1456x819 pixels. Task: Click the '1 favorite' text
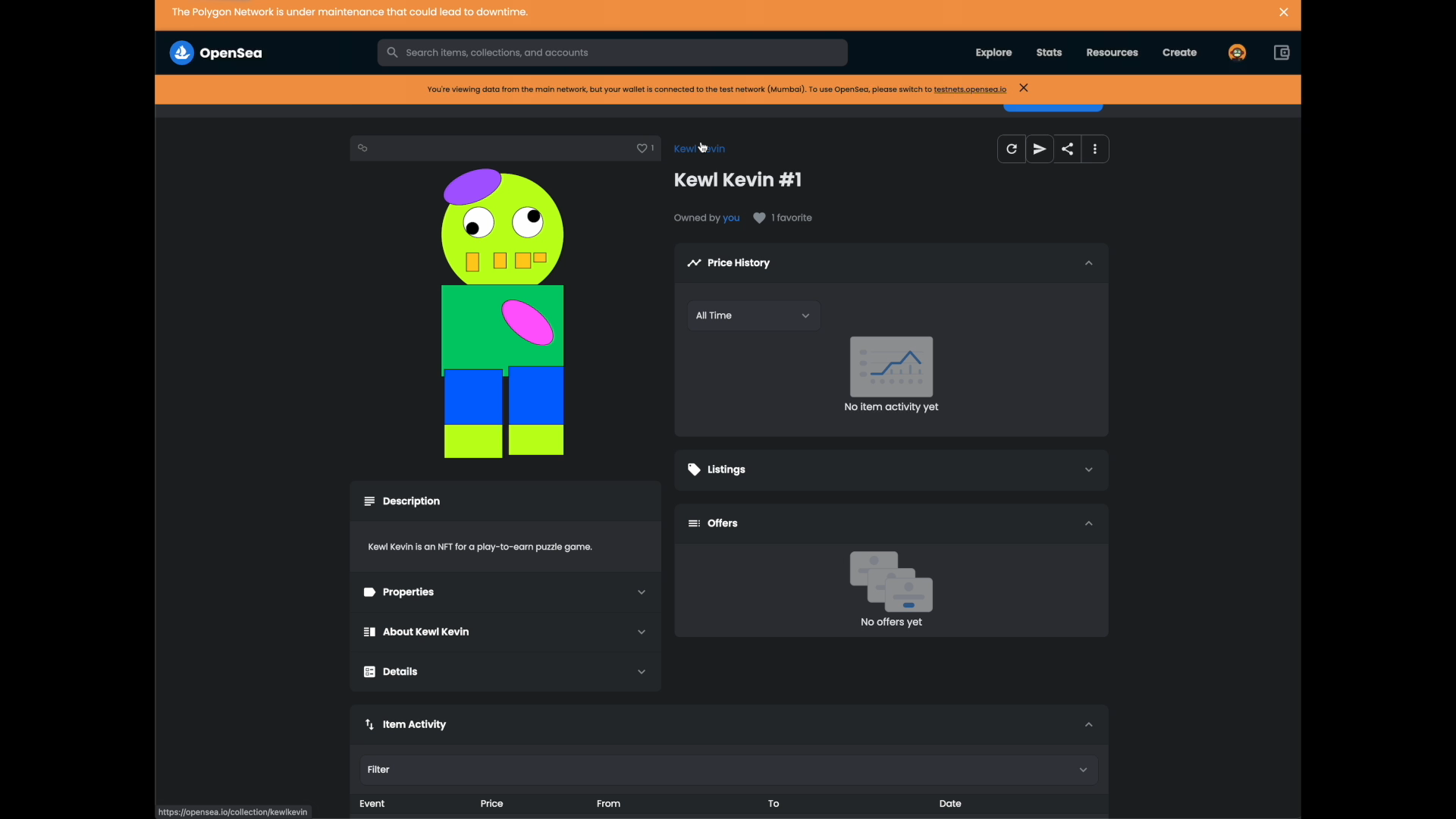[792, 218]
